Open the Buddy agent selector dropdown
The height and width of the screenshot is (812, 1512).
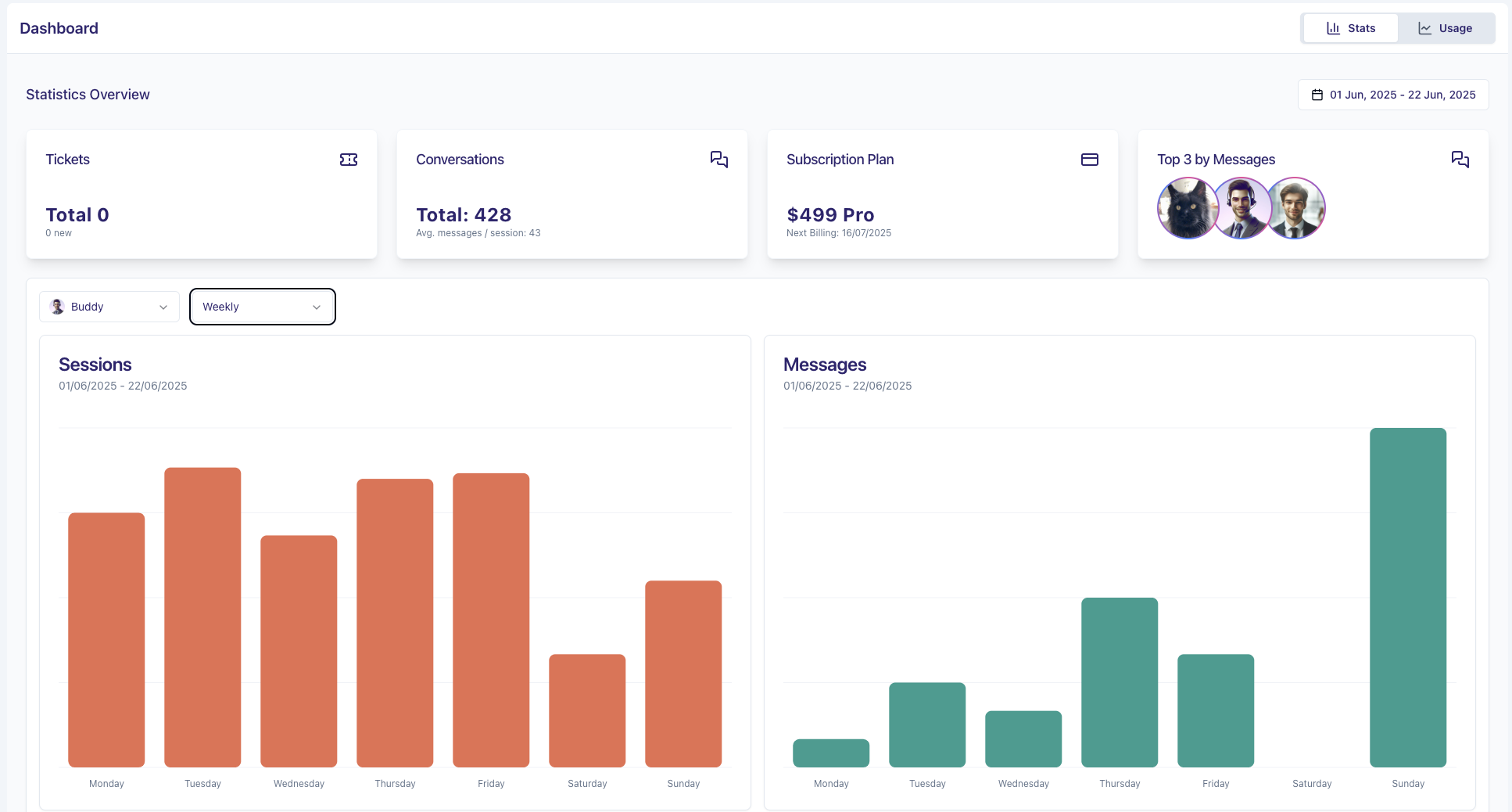(x=109, y=307)
